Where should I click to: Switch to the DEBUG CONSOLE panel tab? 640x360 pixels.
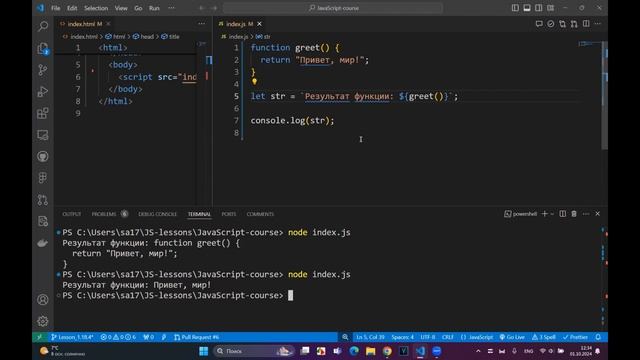(158, 214)
